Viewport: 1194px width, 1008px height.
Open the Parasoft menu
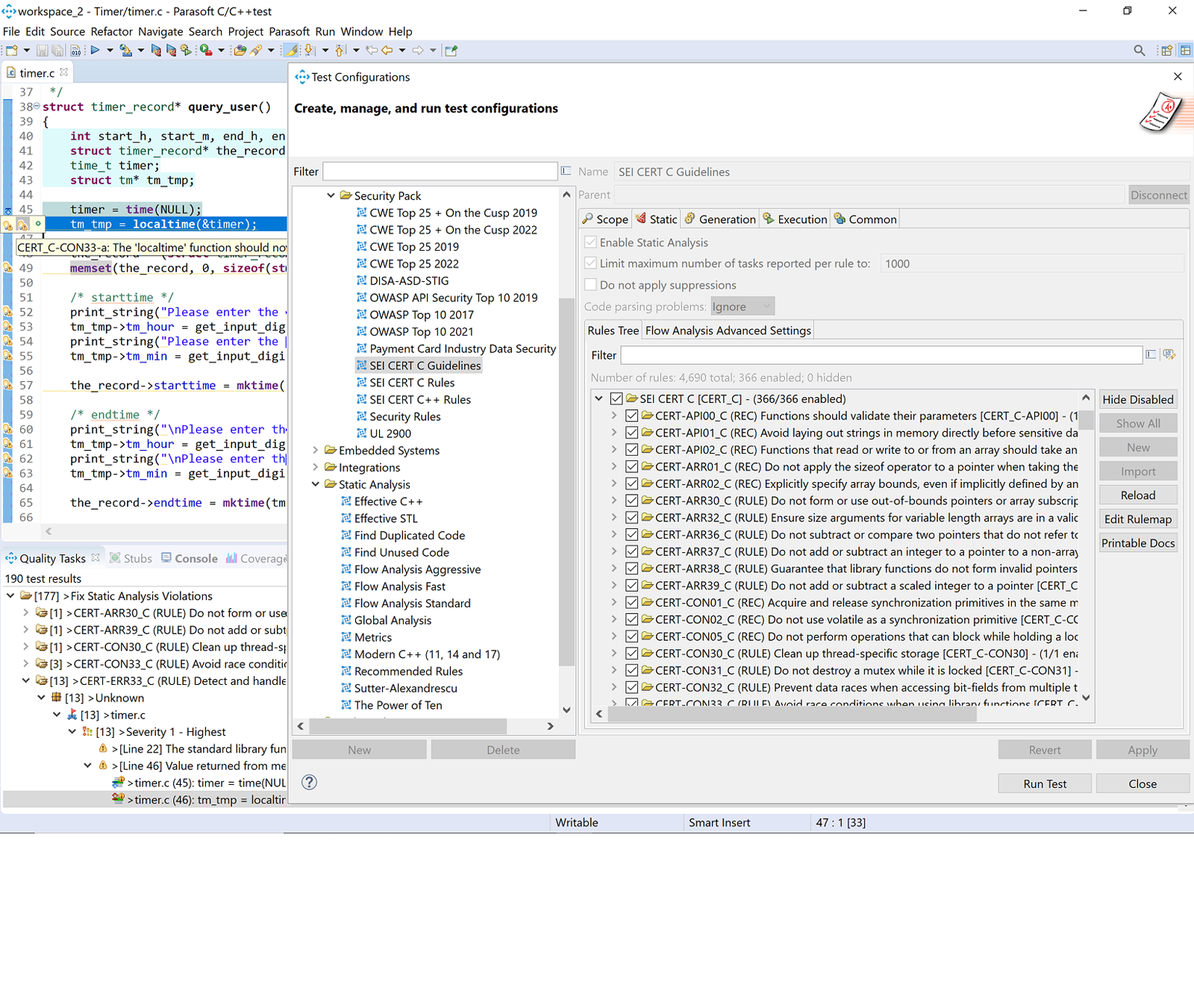(289, 31)
